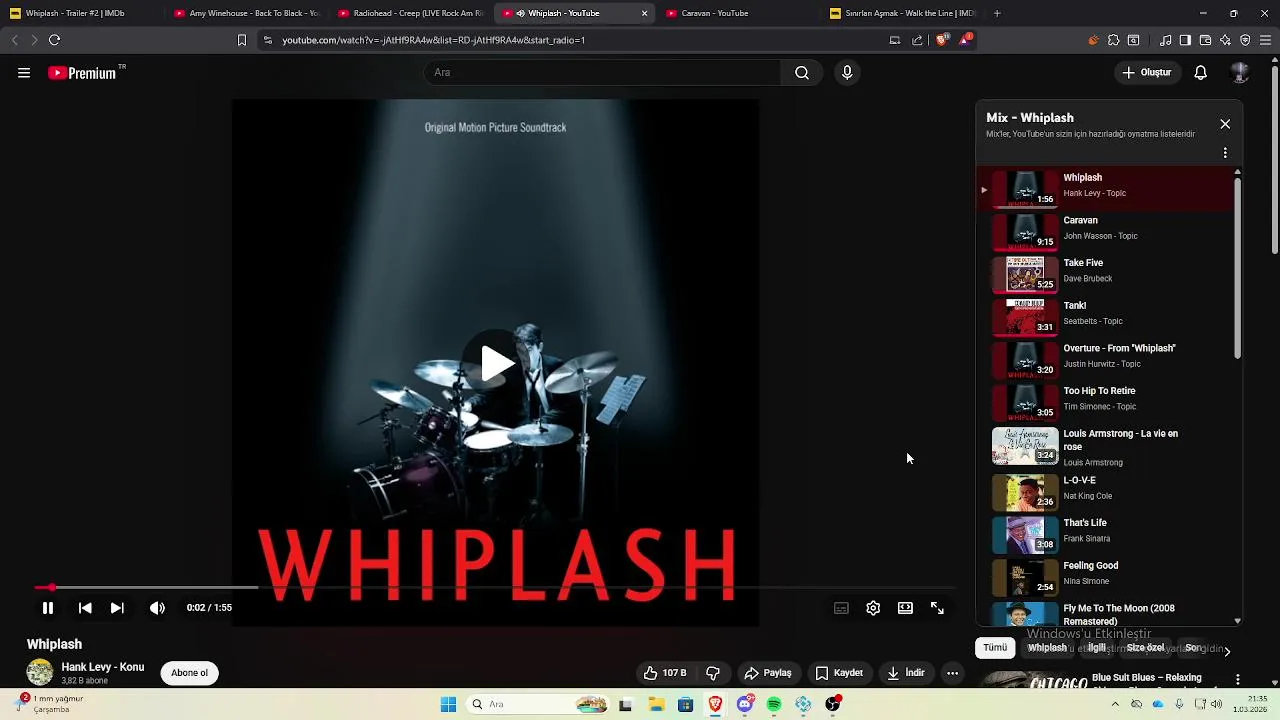This screenshot has height=720, width=1280.
Task: Subscribe using the Abone ol button
Action: click(x=189, y=673)
